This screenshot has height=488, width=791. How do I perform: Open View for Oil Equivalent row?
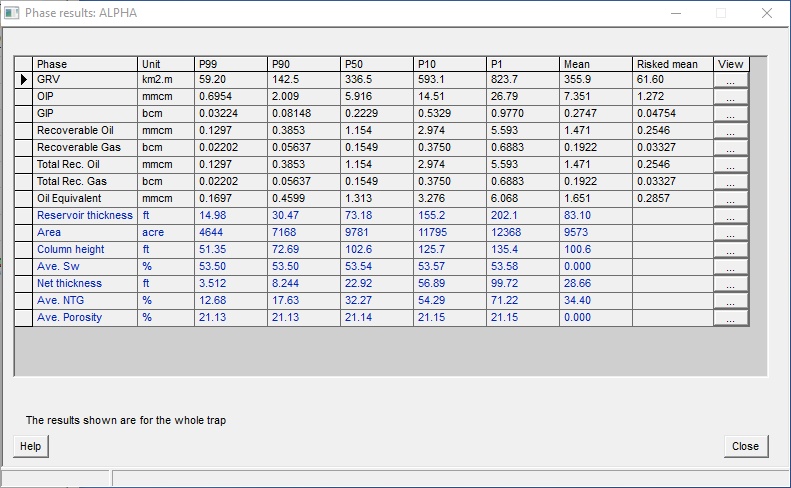click(730, 199)
